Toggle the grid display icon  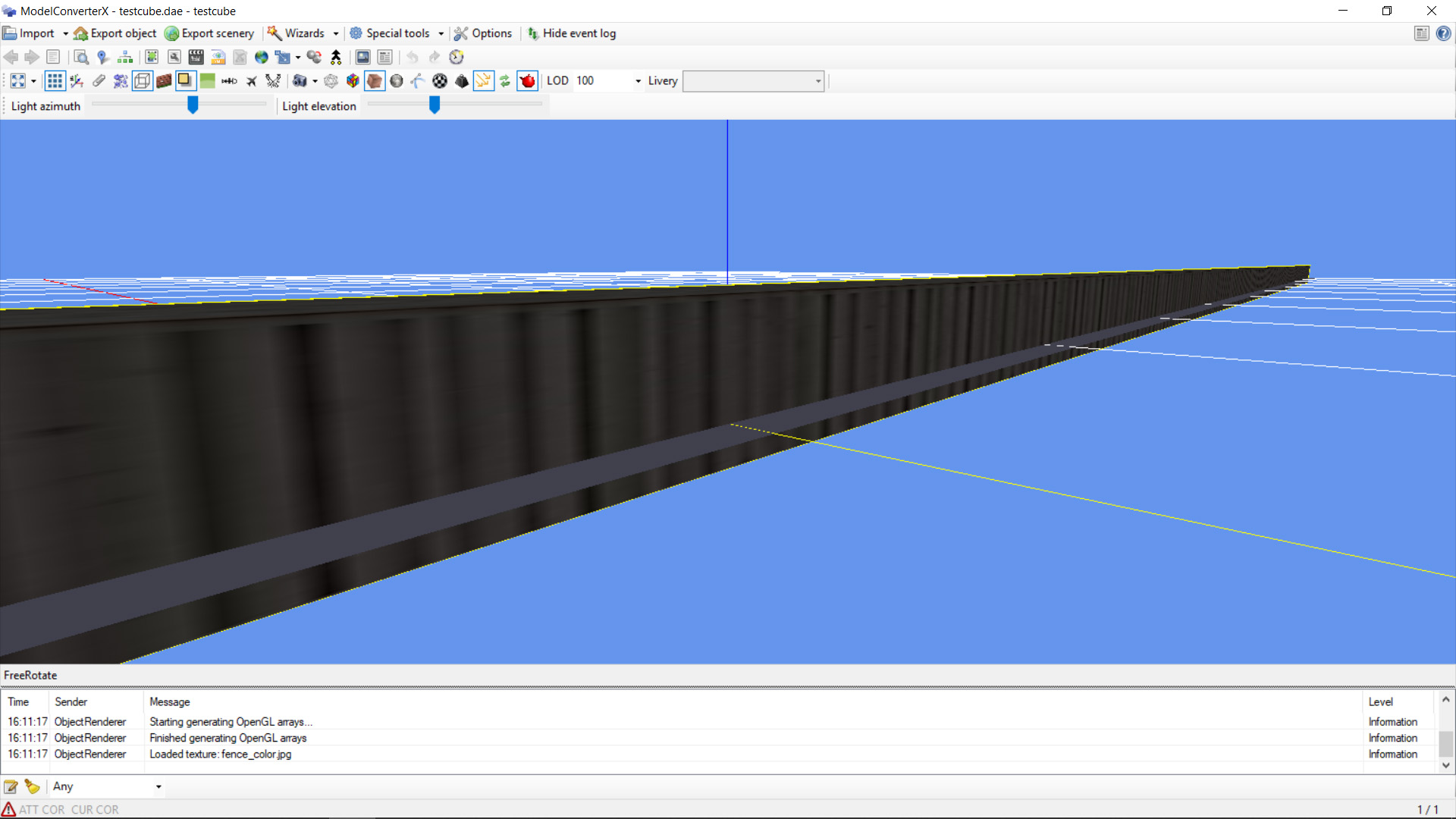[x=55, y=80]
